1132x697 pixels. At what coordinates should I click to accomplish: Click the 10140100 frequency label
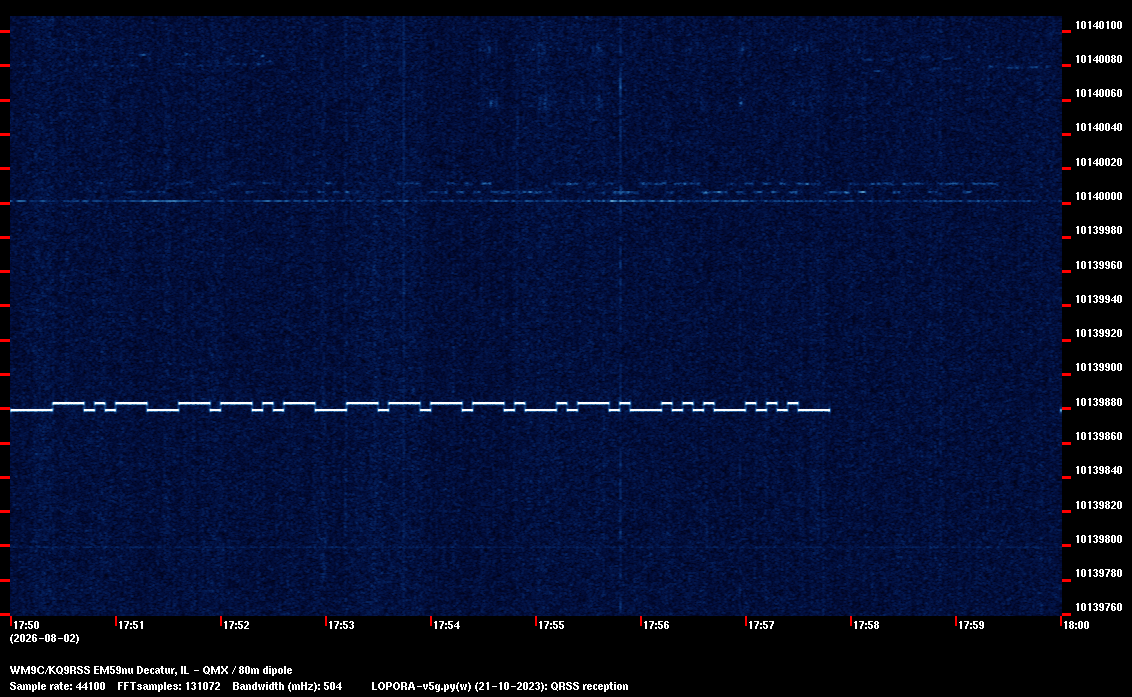[1098, 25]
